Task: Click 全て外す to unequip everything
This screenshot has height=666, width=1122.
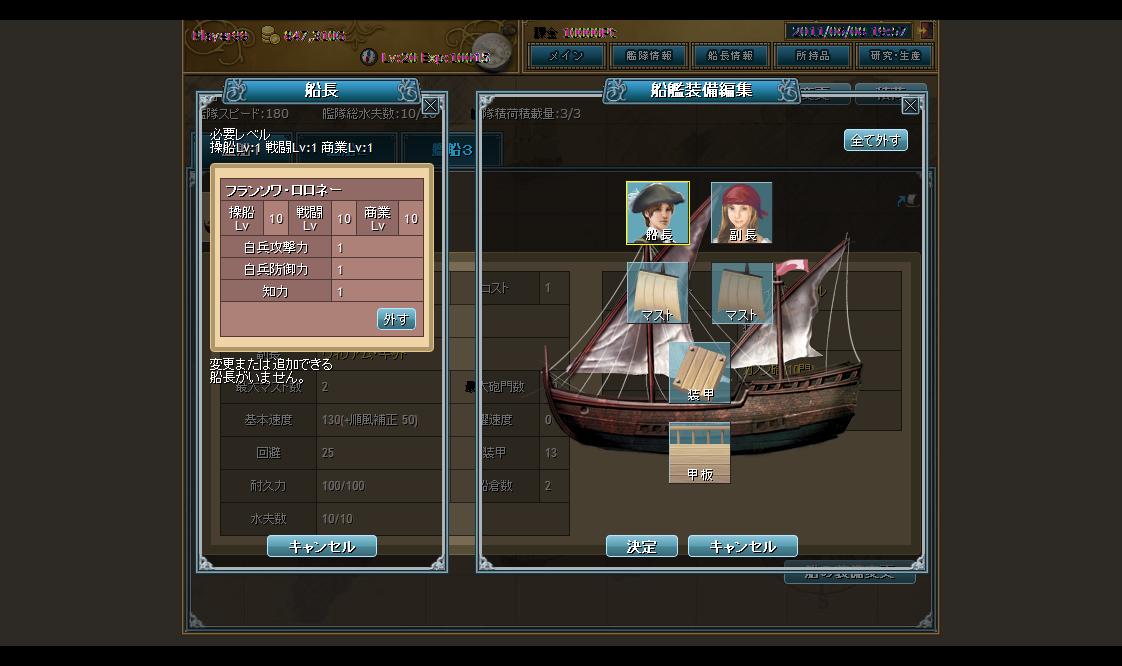Action: tap(876, 140)
